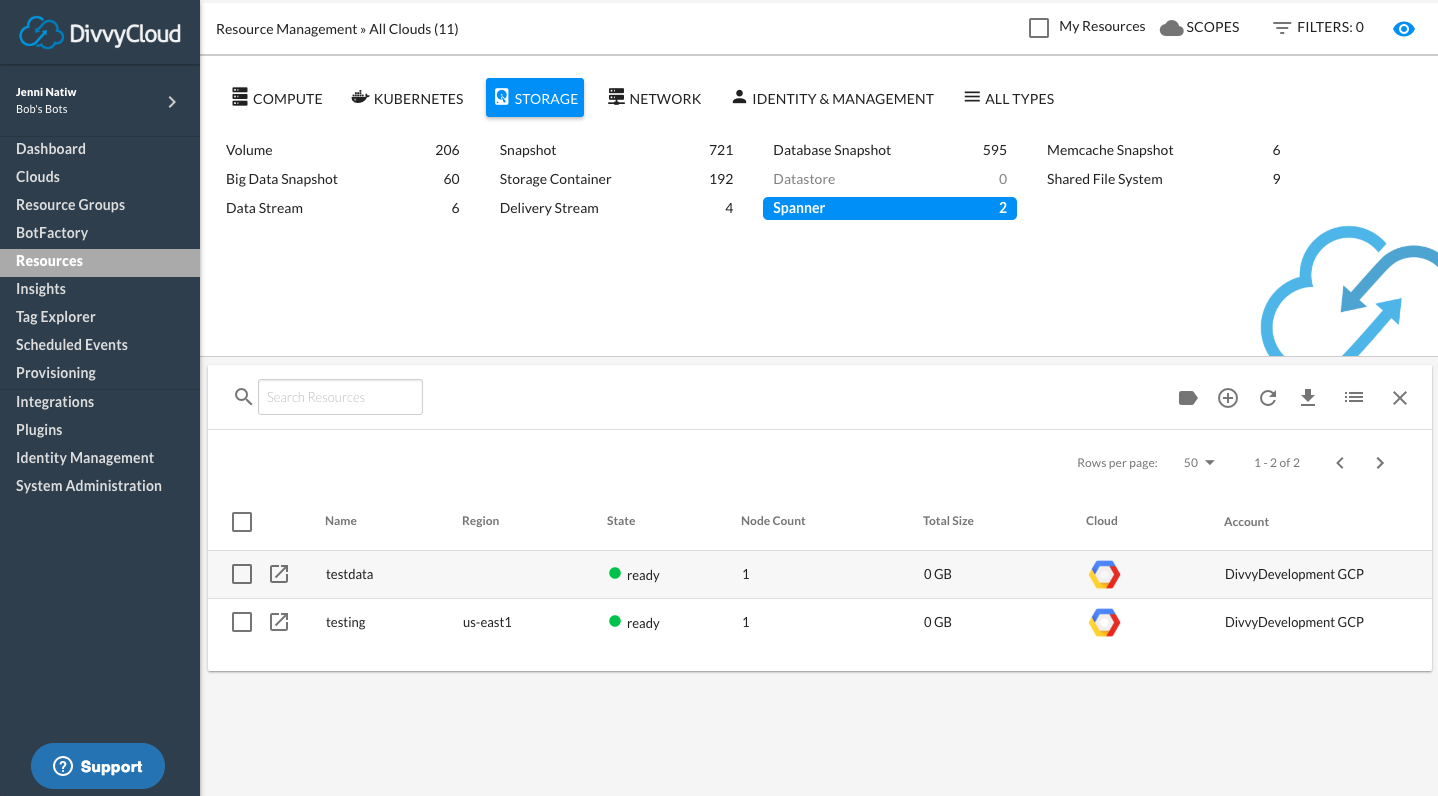The width and height of the screenshot is (1438, 796).
Task: Click the add (plus circle) icon
Action: pyautogui.click(x=1228, y=398)
